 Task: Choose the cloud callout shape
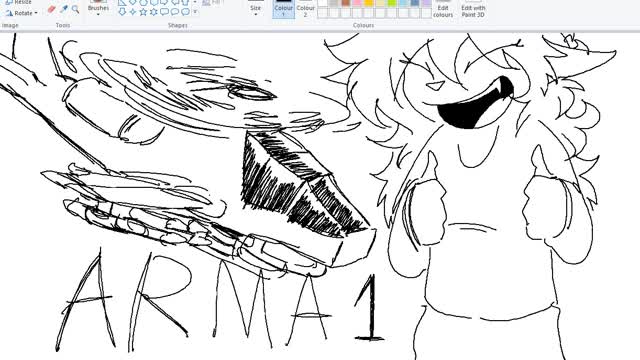[x=185, y=11]
